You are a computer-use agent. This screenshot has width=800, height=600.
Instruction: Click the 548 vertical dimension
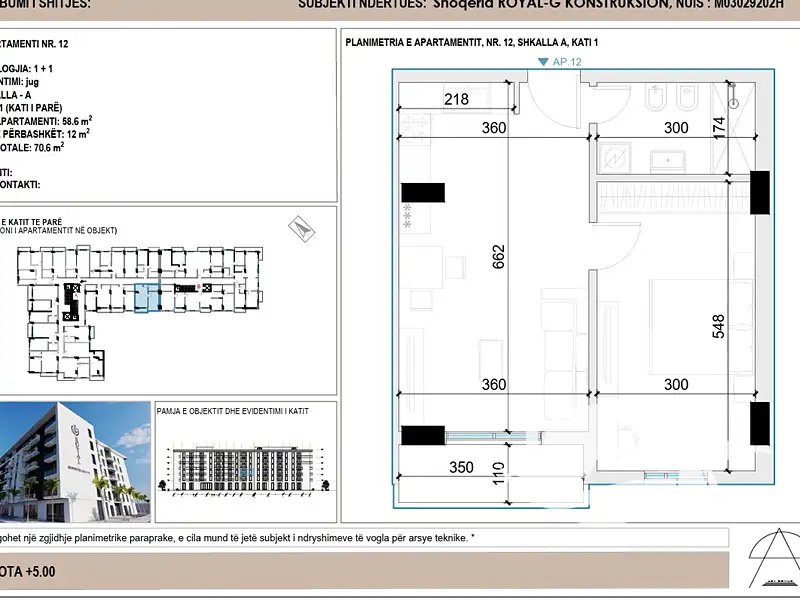718,327
